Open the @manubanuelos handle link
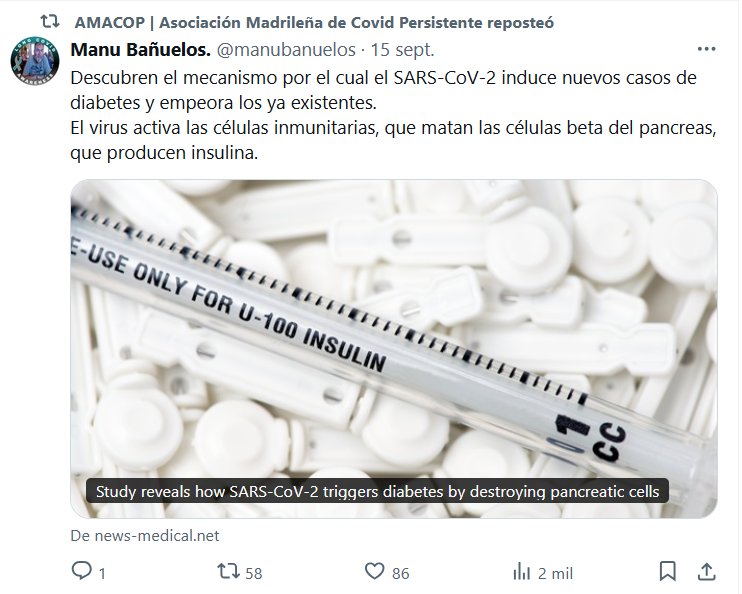742x594 pixels. 286,50
